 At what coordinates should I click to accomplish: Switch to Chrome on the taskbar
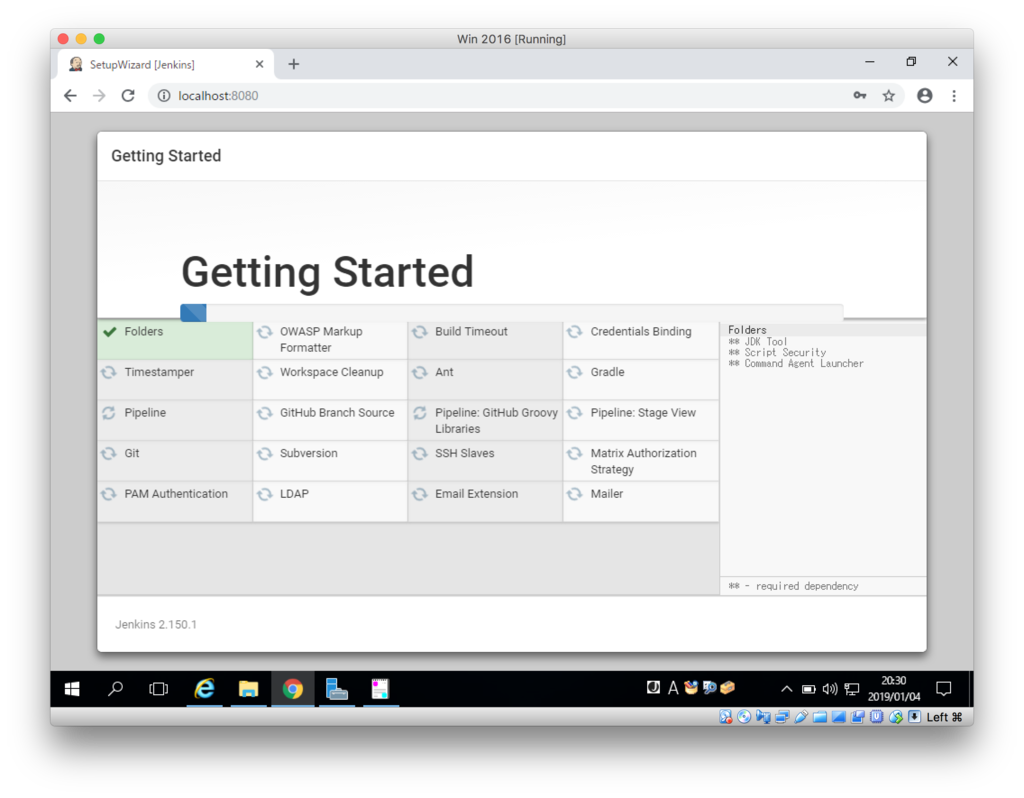pos(293,689)
